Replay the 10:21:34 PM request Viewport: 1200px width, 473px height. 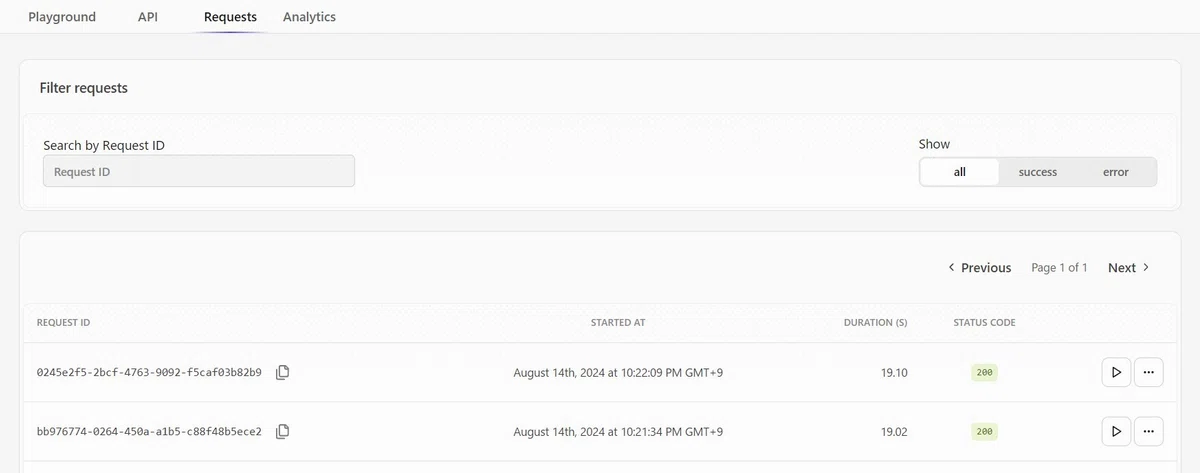tap(1116, 432)
